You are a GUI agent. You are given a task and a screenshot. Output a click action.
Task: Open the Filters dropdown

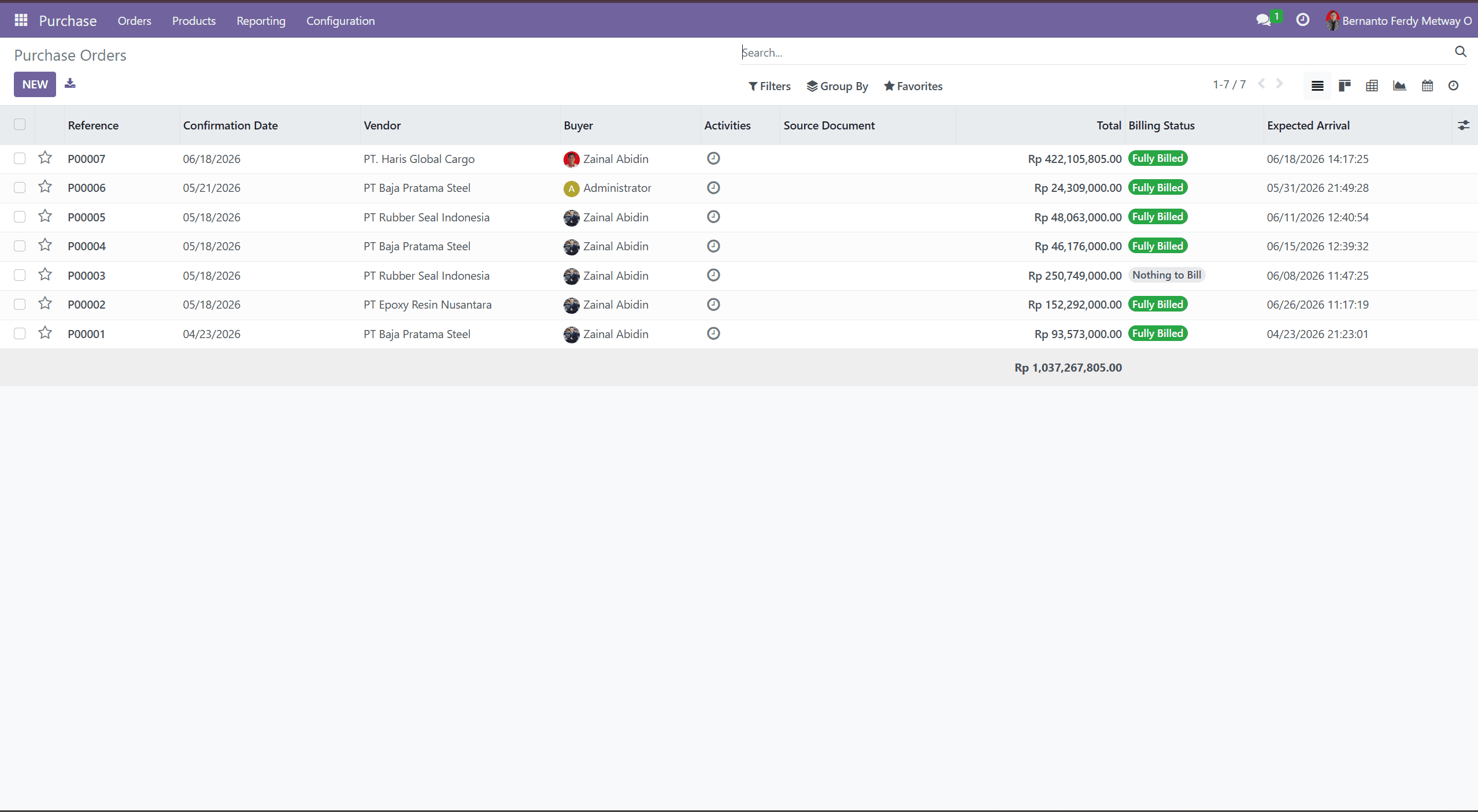(769, 86)
